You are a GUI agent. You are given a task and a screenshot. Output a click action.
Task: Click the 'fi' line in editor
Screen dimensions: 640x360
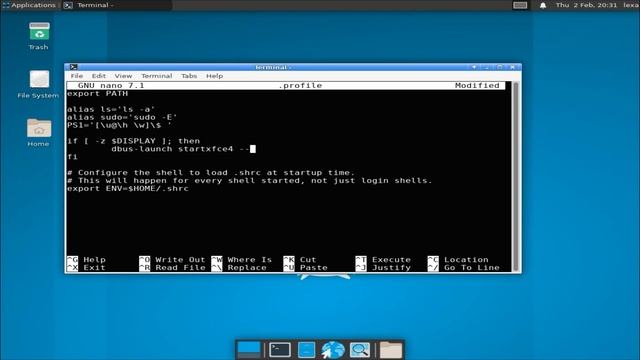click(72, 157)
